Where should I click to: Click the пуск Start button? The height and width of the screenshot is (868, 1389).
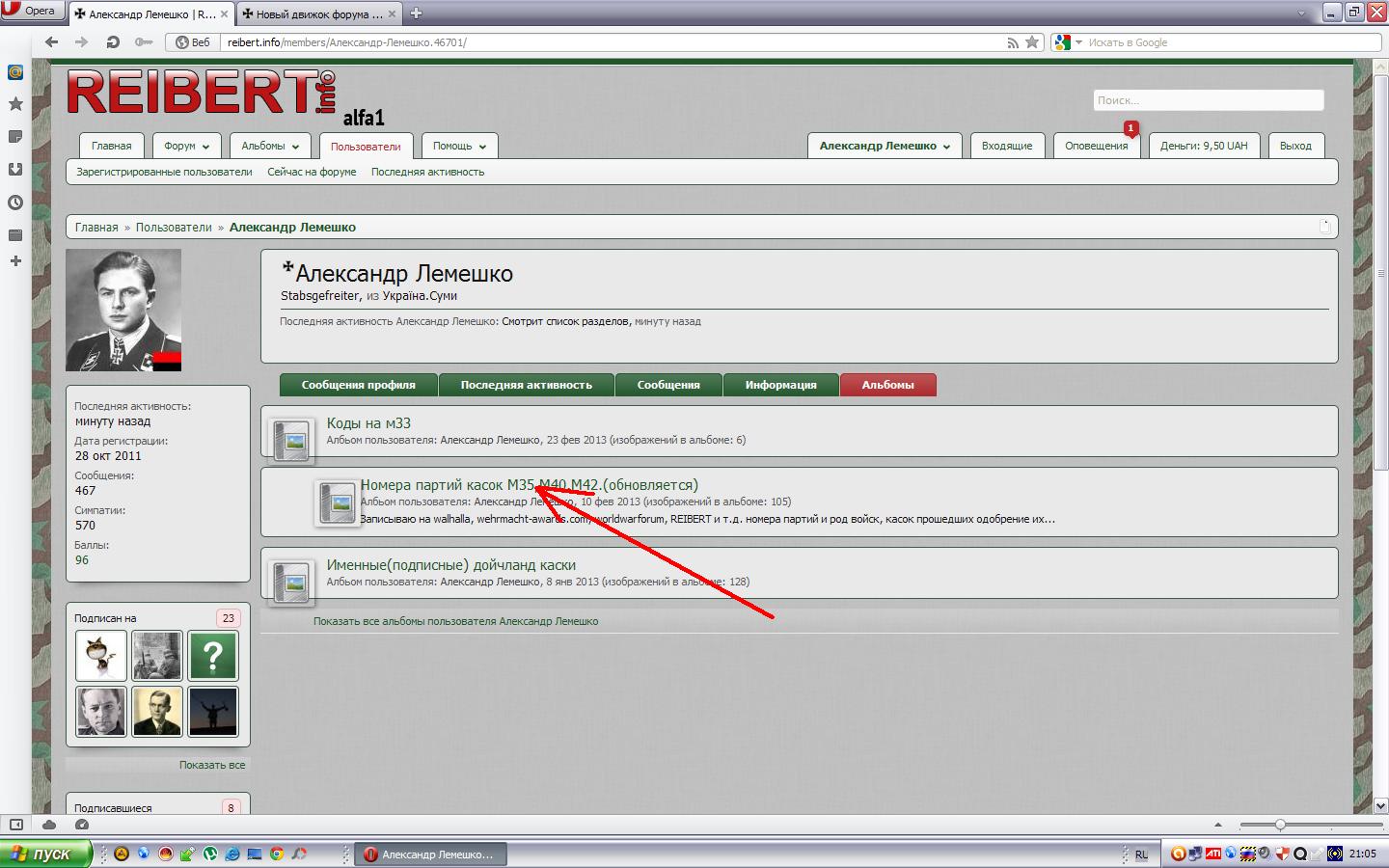click(x=46, y=854)
